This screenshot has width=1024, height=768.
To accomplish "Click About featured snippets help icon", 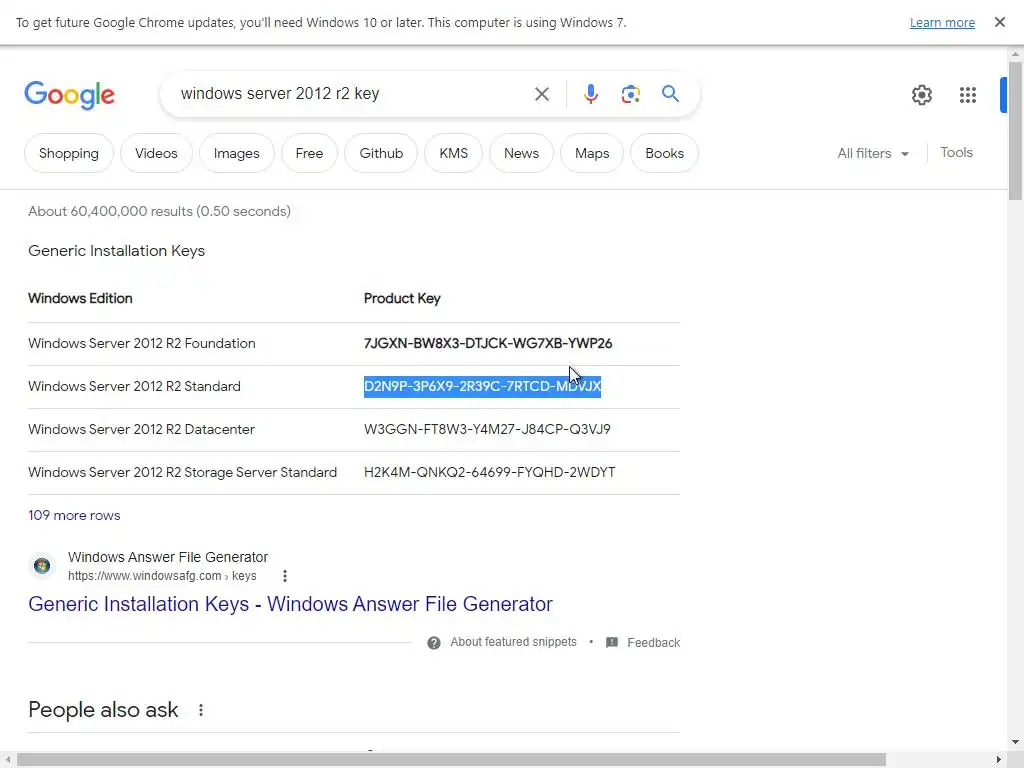I will coord(434,643).
